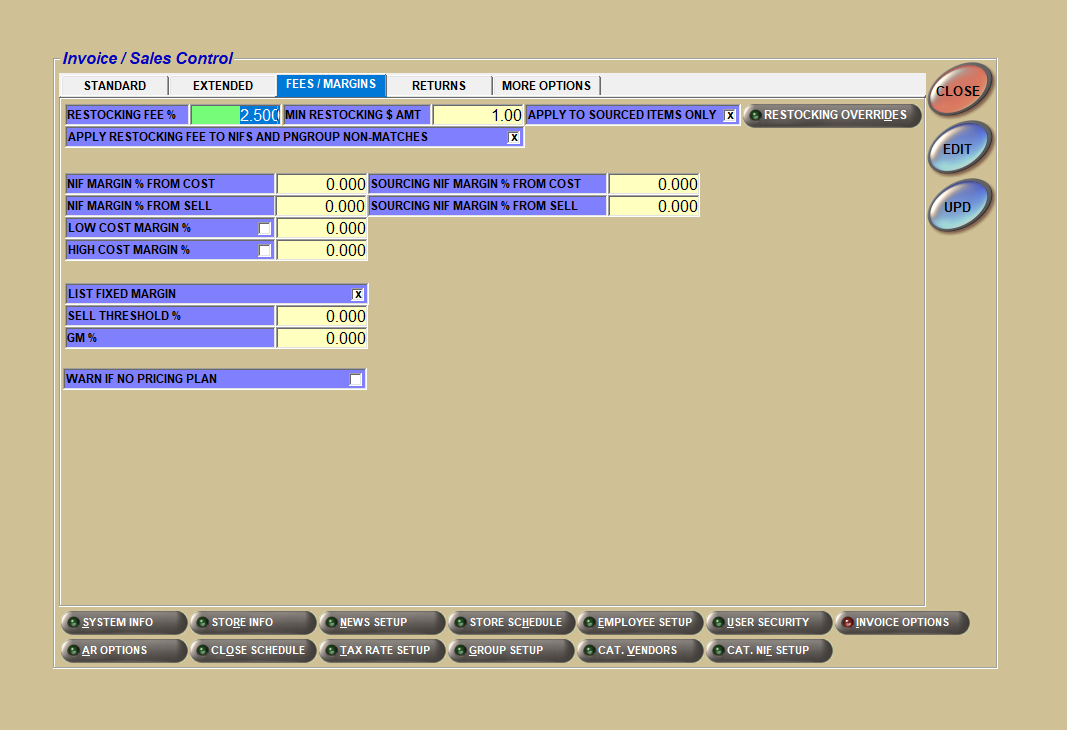1067x730 pixels.
Task: Tick the Low Cost Margin % checkbox
Action: pos(265,229)
